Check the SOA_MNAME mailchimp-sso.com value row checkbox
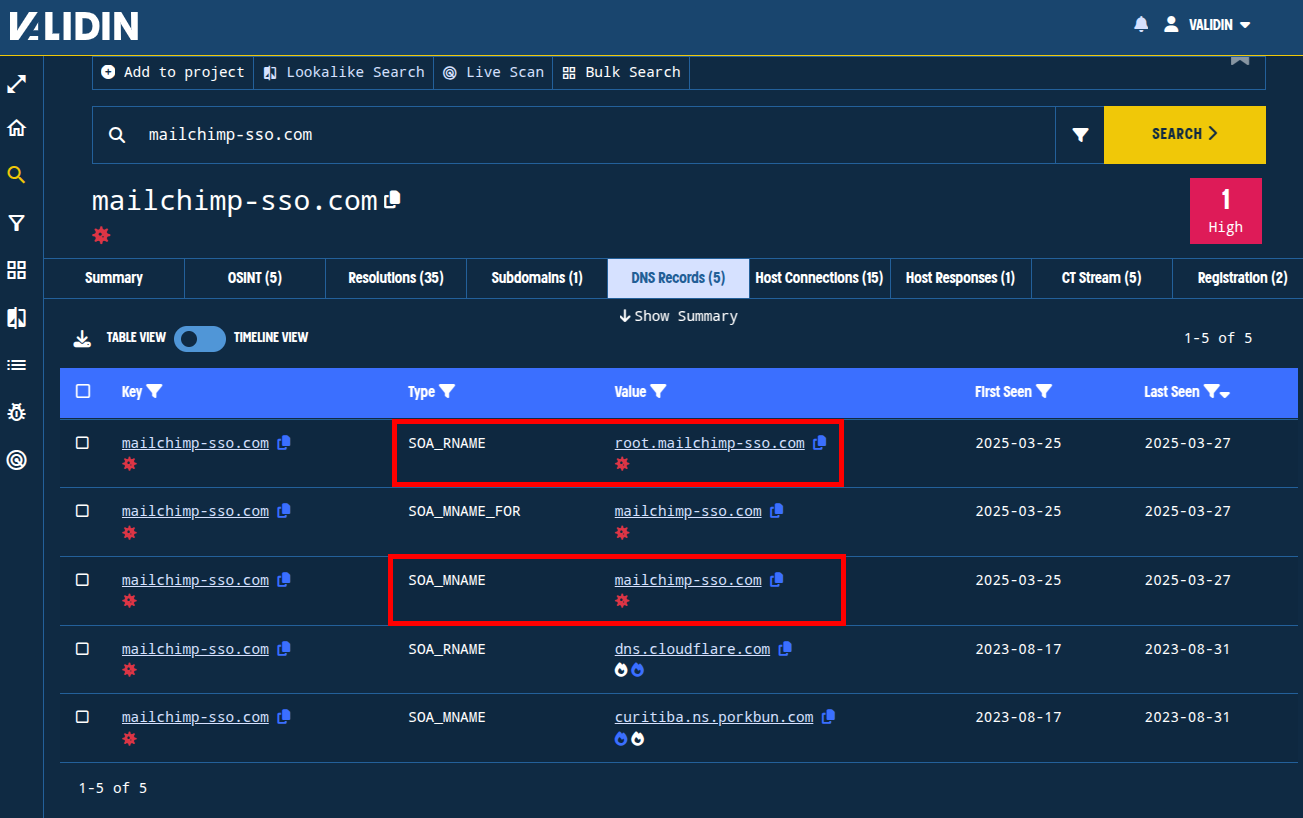 point(83,580)
